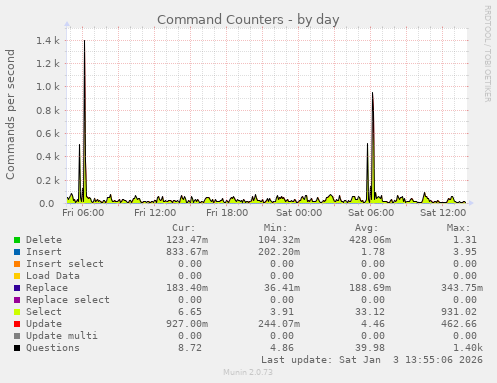This screenshot has width=497, height=383.
Task: Click the yellow Load Data legend swatch
Action: [x=17, y=276]
